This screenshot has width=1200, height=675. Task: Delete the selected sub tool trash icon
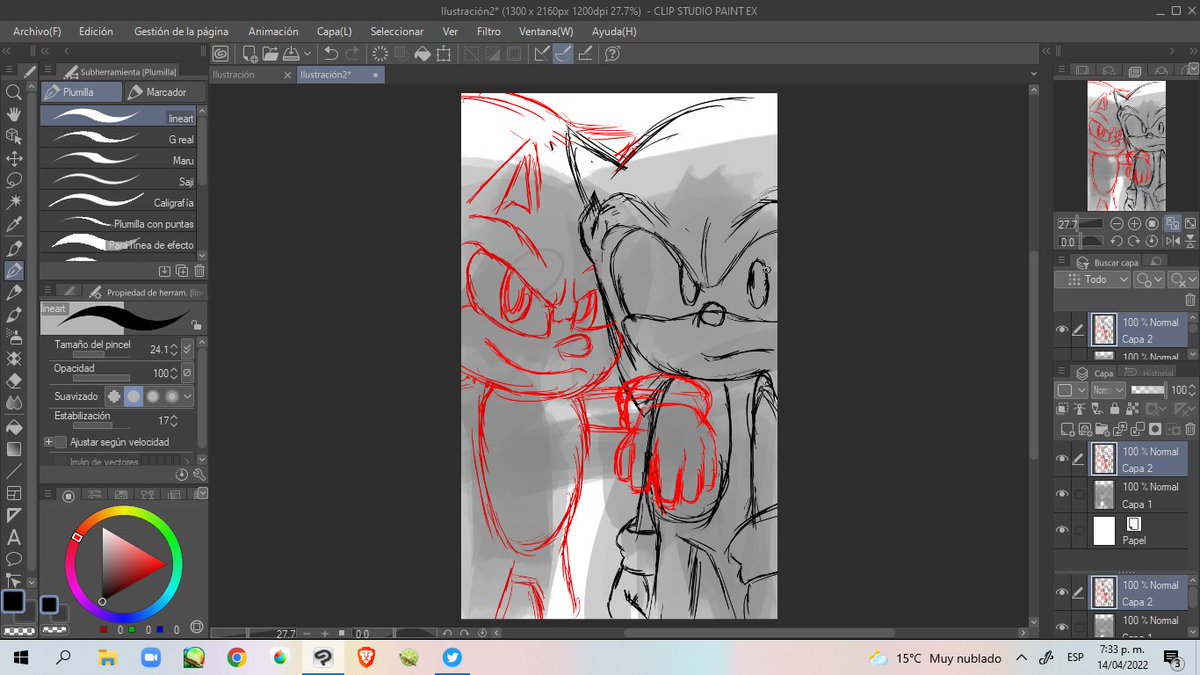199,270
